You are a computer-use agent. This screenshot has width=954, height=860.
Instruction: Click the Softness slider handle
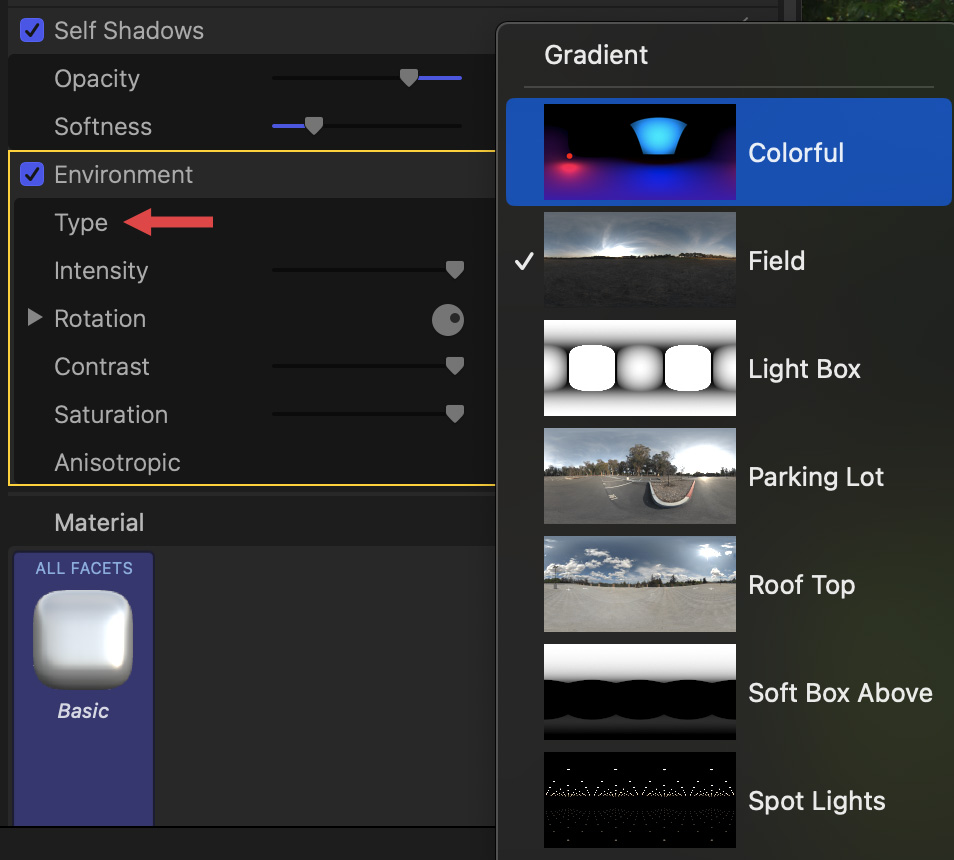point(314,126)
